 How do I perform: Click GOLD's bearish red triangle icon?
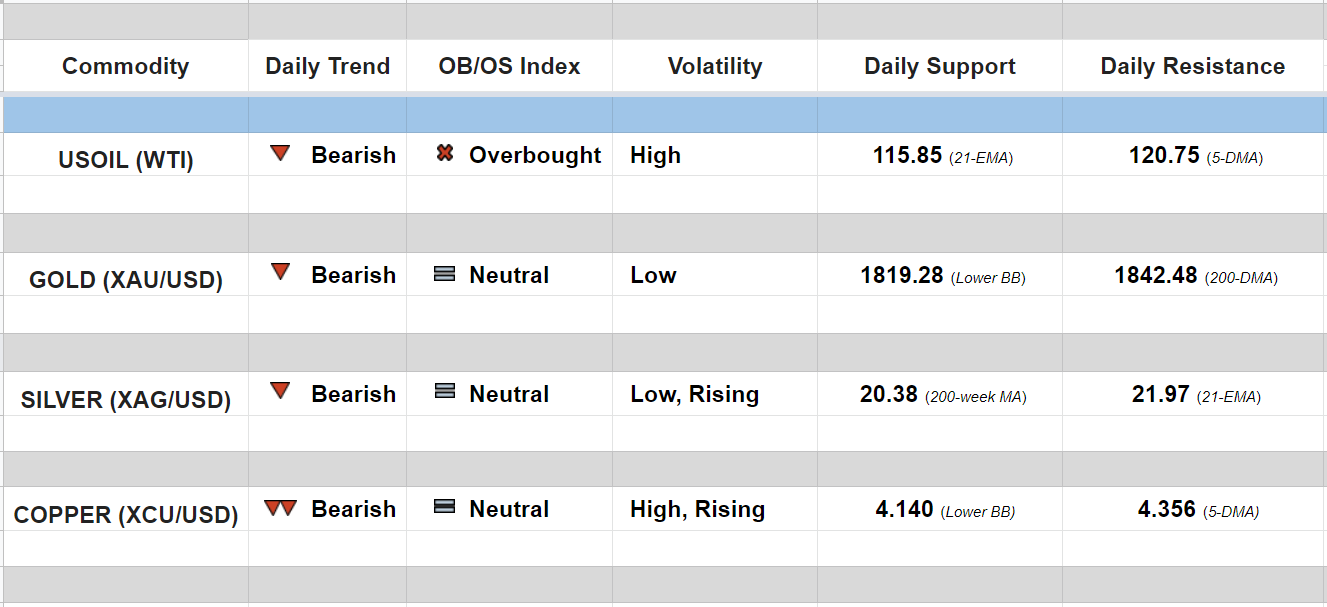pyautogui.click(x=280, y=272)
